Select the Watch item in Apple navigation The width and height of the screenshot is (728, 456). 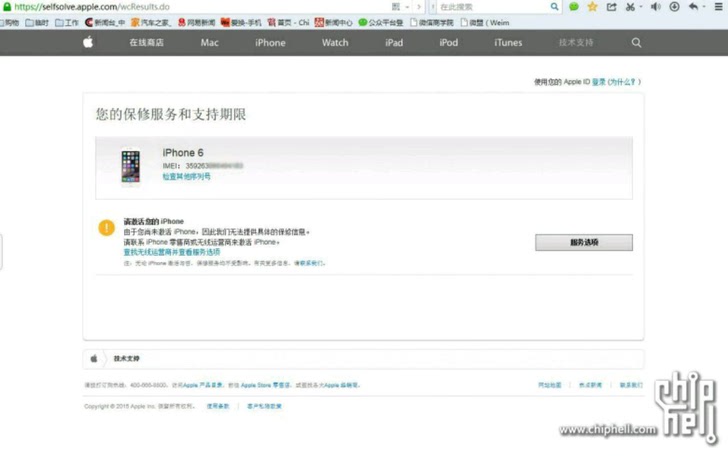(335, 43)
